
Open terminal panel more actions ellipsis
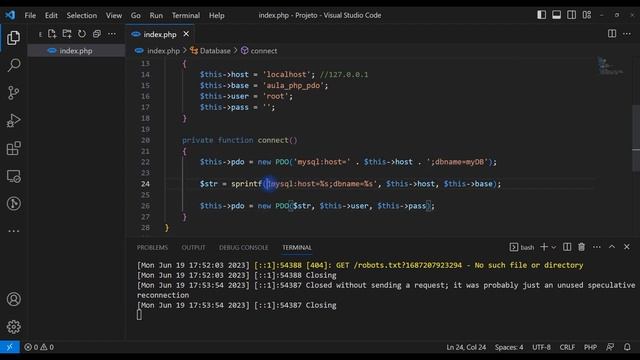[x=596, y=247]
